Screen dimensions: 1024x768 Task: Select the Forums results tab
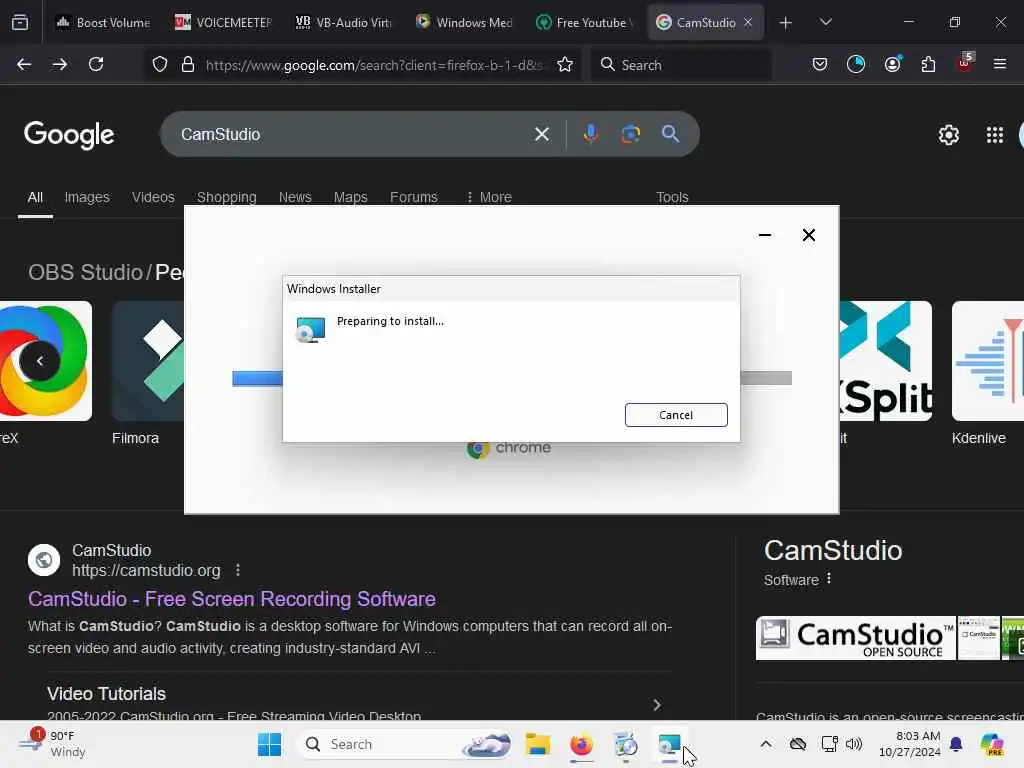coord(413,197)
